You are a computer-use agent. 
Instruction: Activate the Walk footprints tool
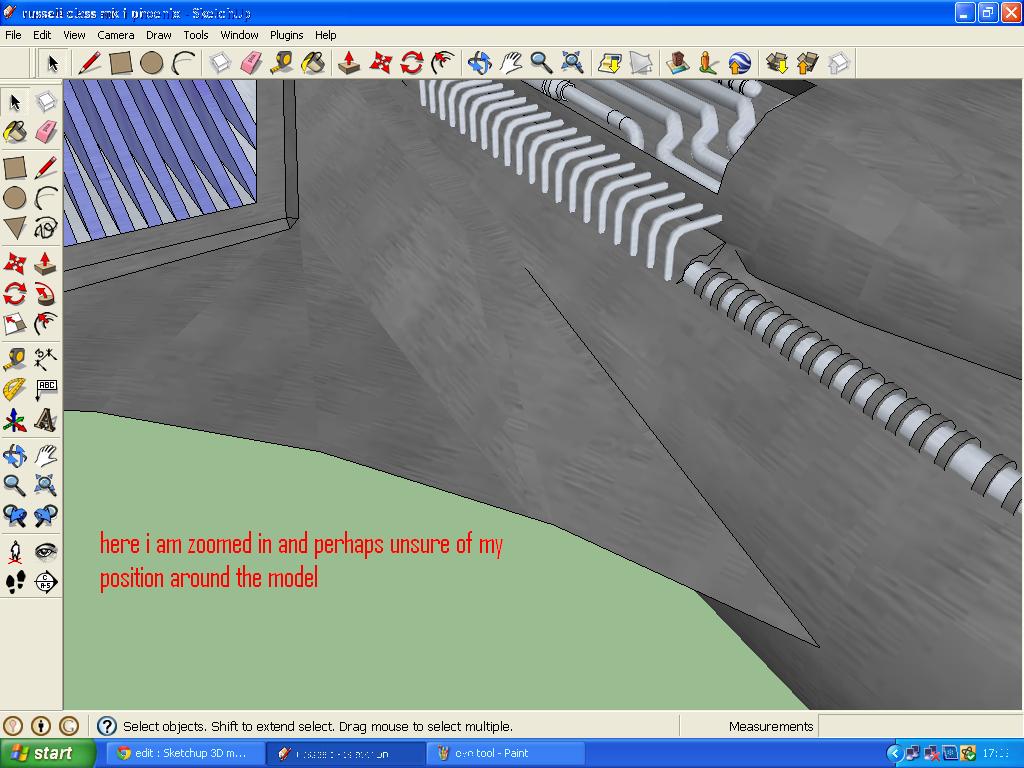[x=14, y=582]
